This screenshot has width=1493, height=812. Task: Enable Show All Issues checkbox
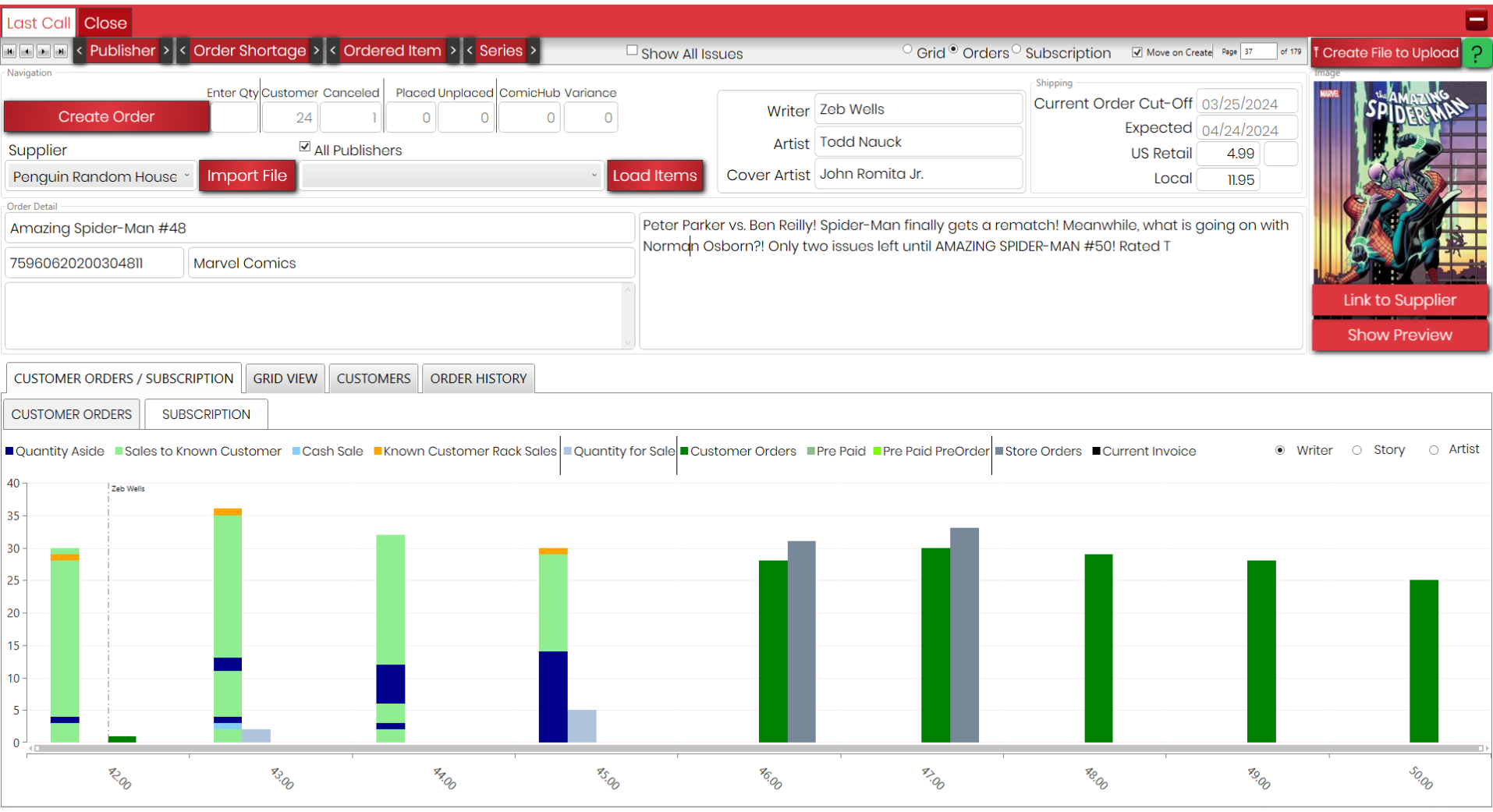pos(632,51)
